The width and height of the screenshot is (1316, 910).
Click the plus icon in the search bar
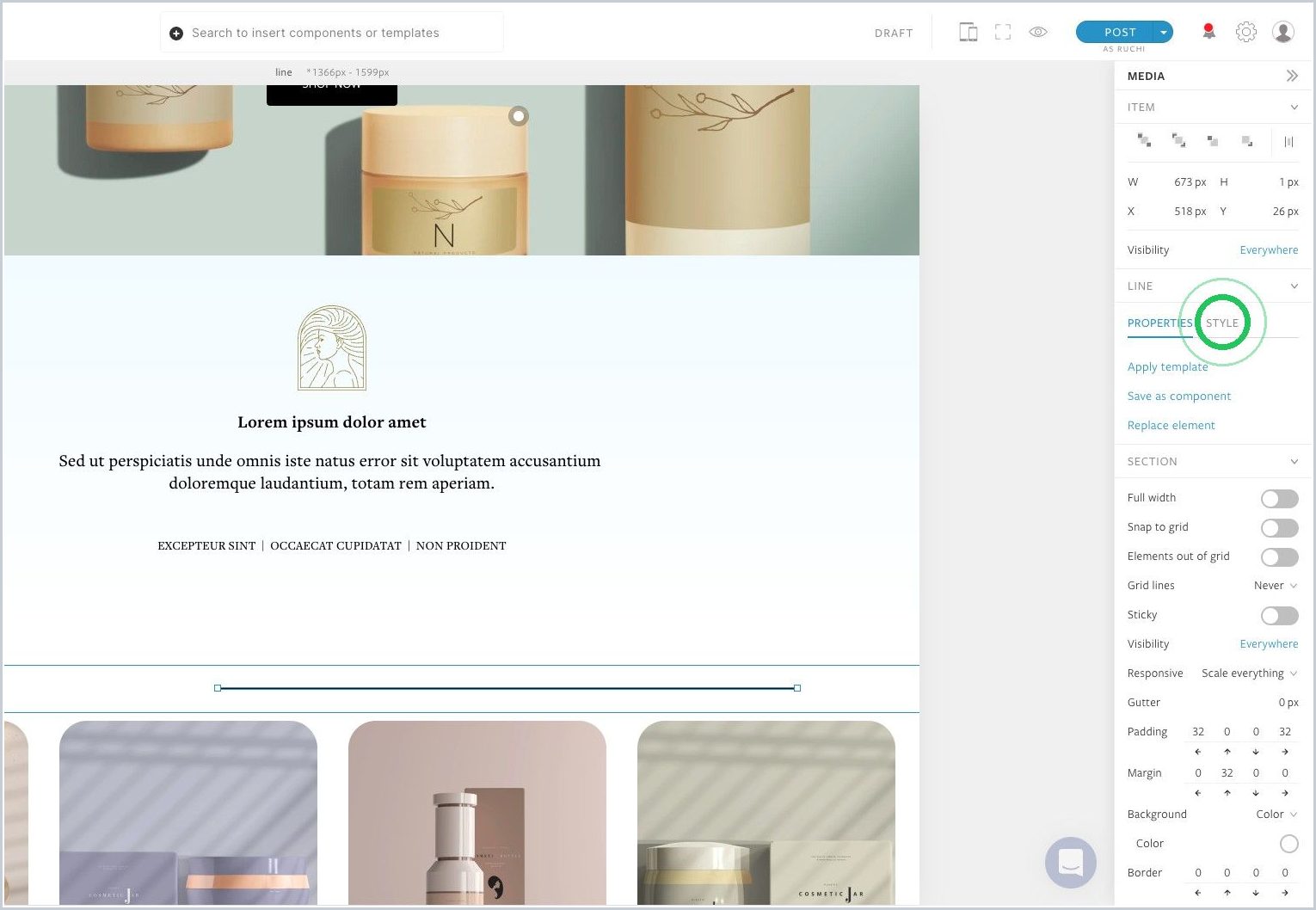pyautogui.click(x=176, y=34)
